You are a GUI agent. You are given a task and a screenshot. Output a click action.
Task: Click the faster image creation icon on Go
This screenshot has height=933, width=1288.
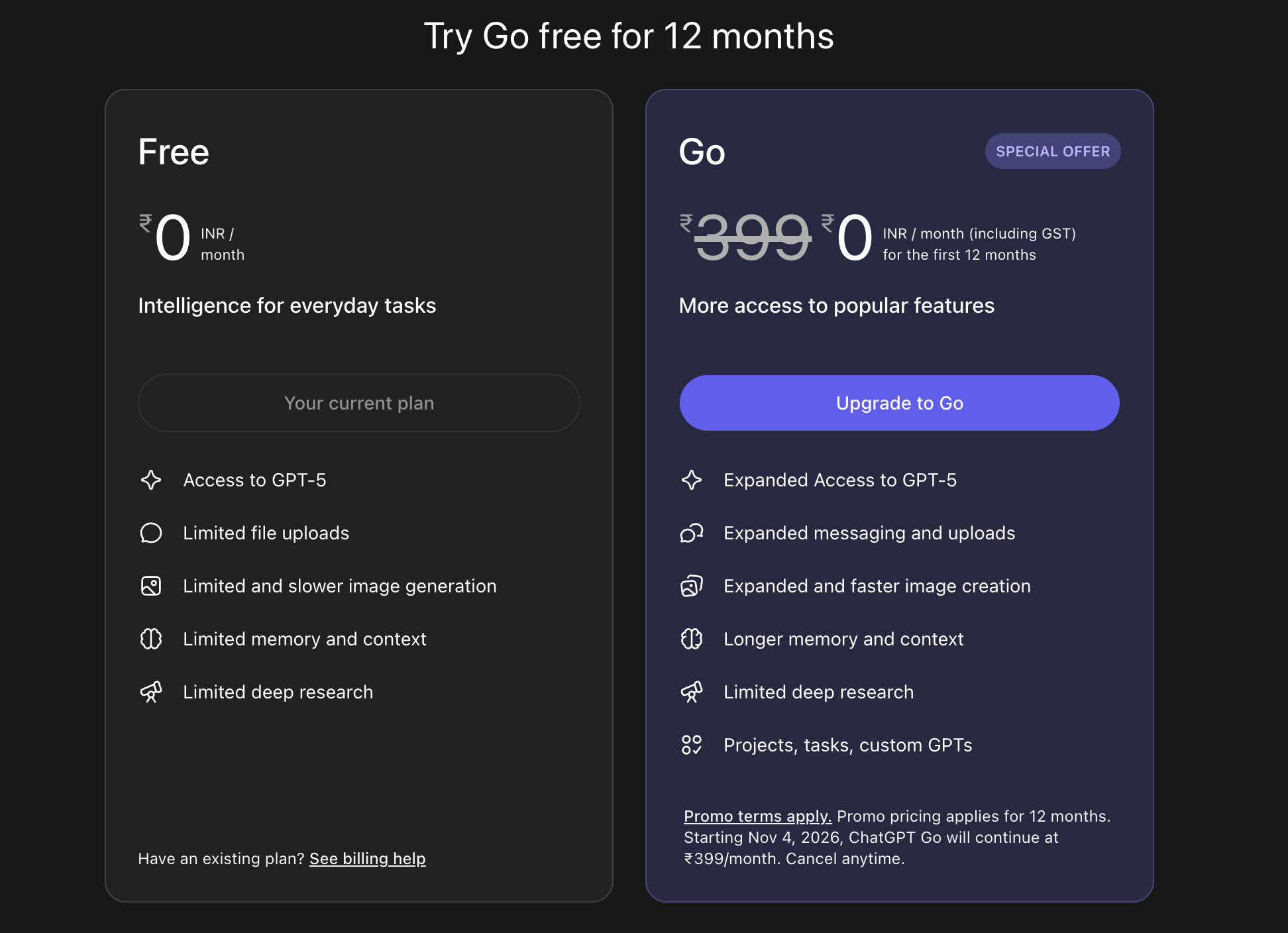692,586
